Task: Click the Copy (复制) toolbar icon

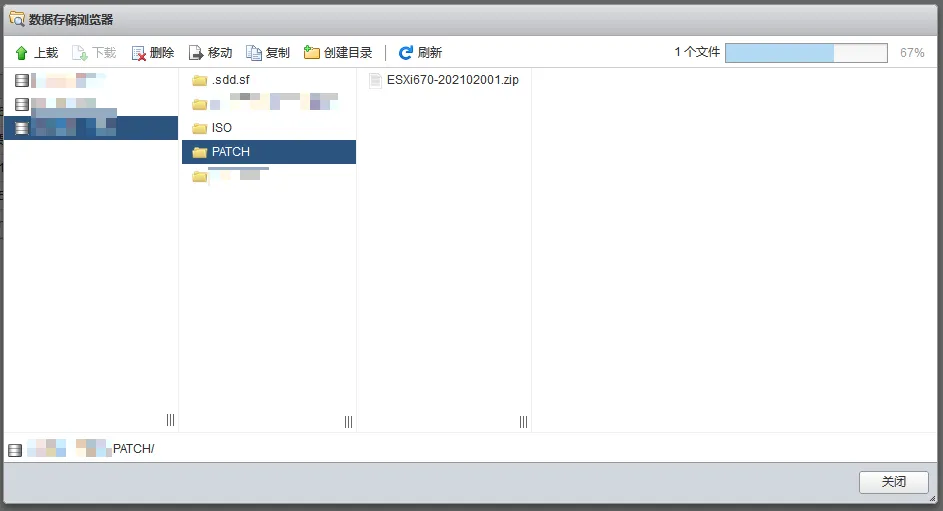Action: (x=254, y=53)
